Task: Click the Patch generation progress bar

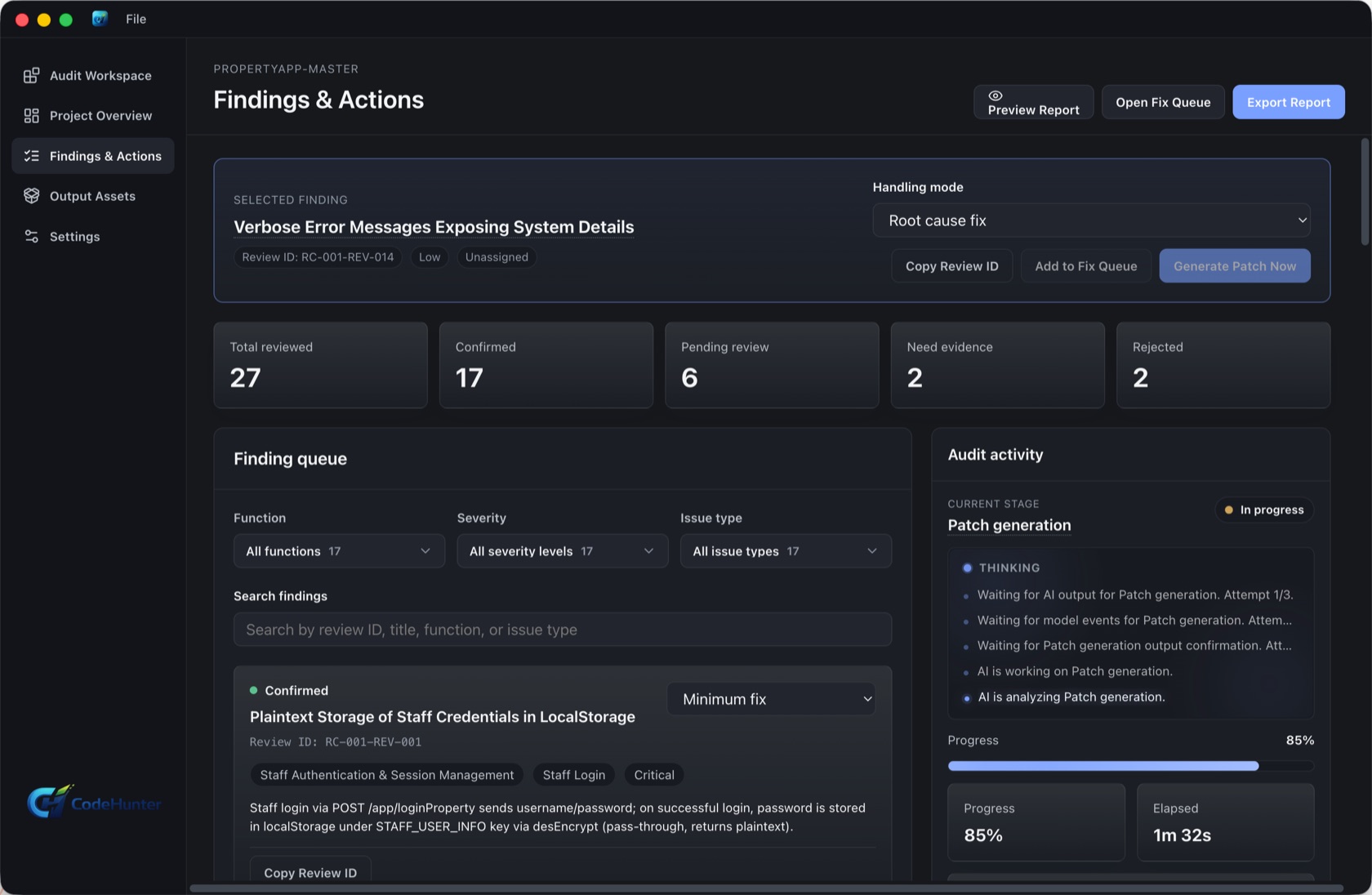Action: pos(1130,766)
